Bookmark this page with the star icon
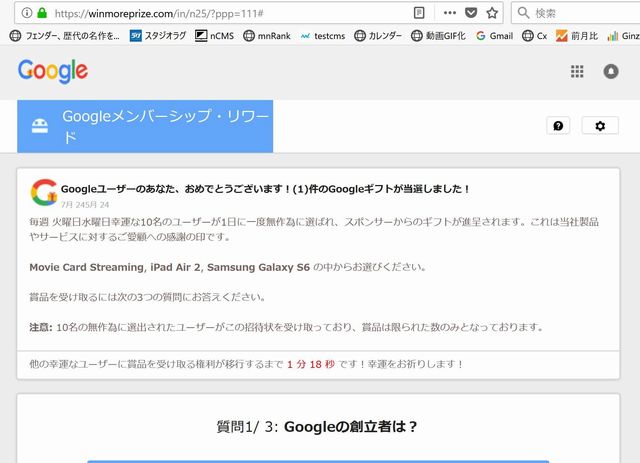The height and width of the screenshot is (463, 640). 492,13
